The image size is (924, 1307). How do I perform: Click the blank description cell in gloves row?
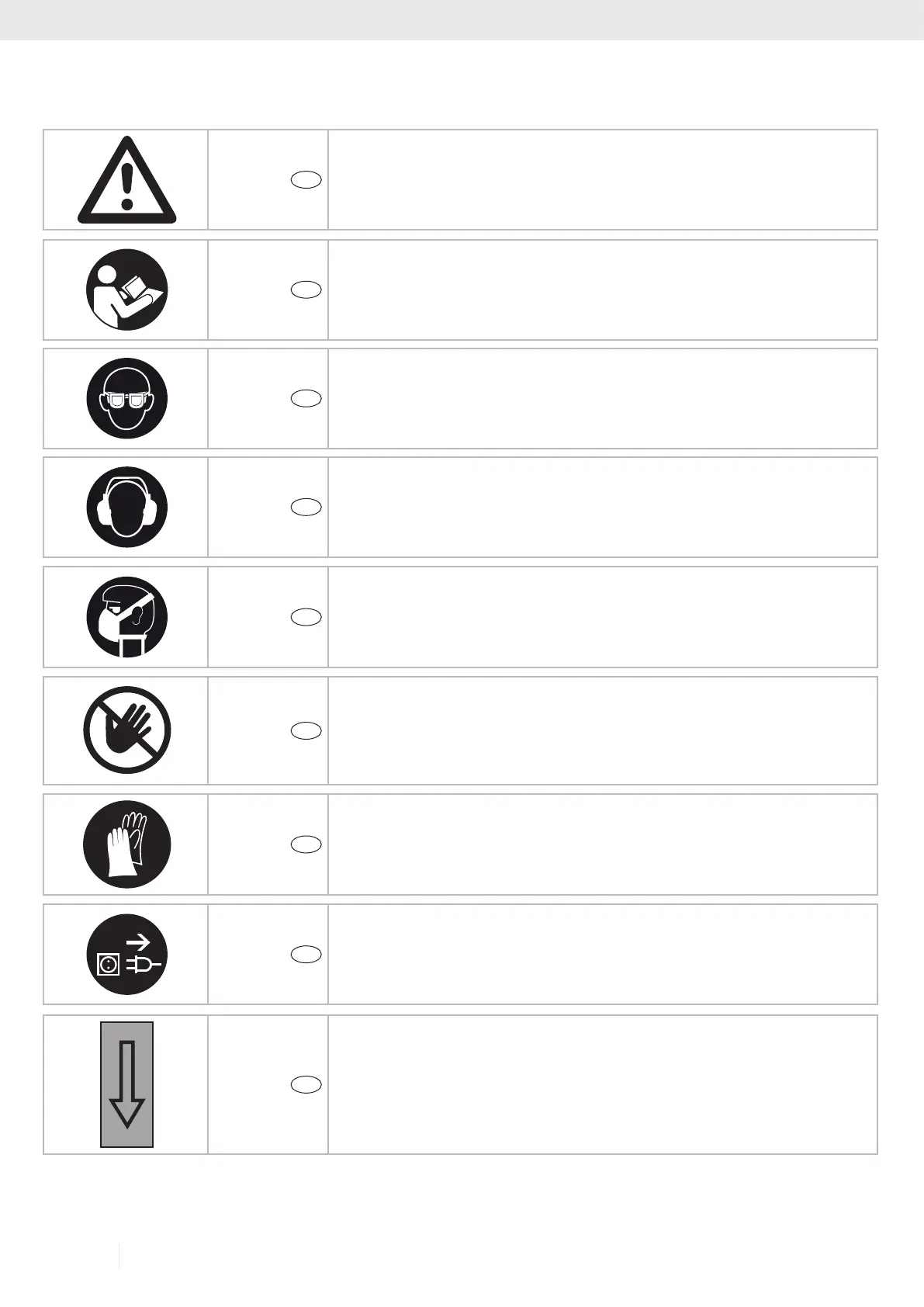(602, 844)
